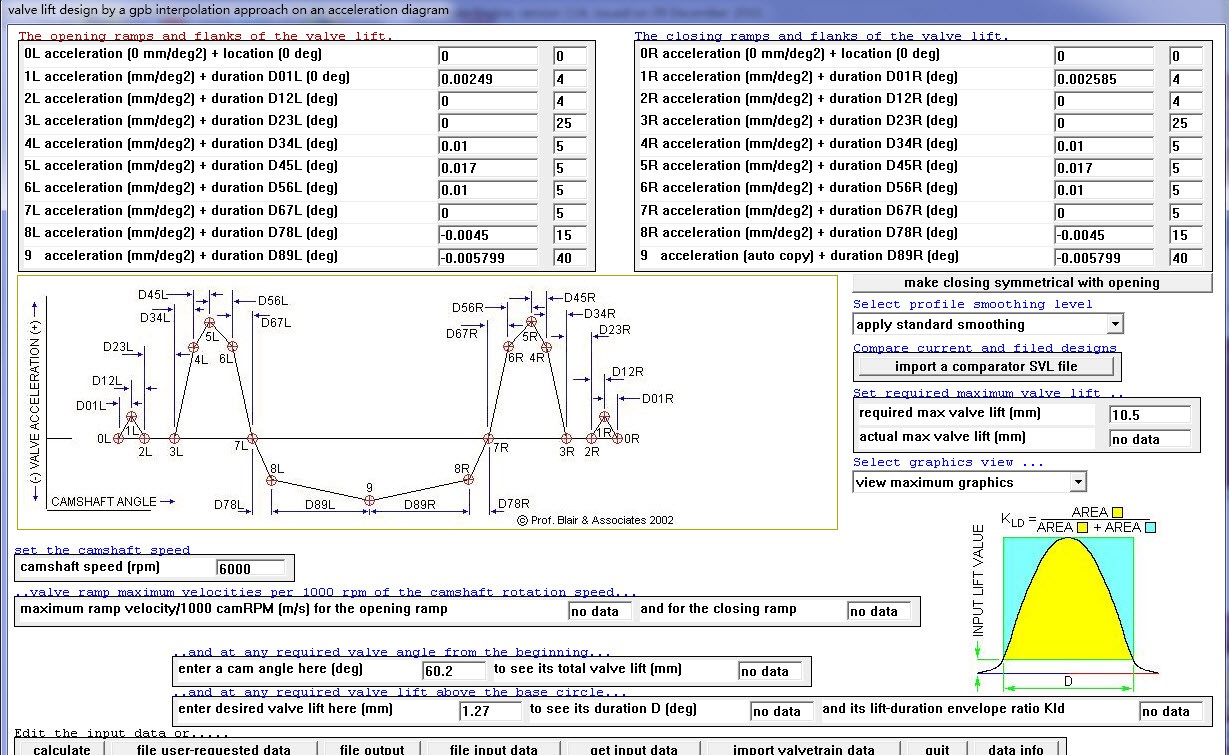Select the 0R location field
Screen dimensions: 1229x755
point(1187,56)
